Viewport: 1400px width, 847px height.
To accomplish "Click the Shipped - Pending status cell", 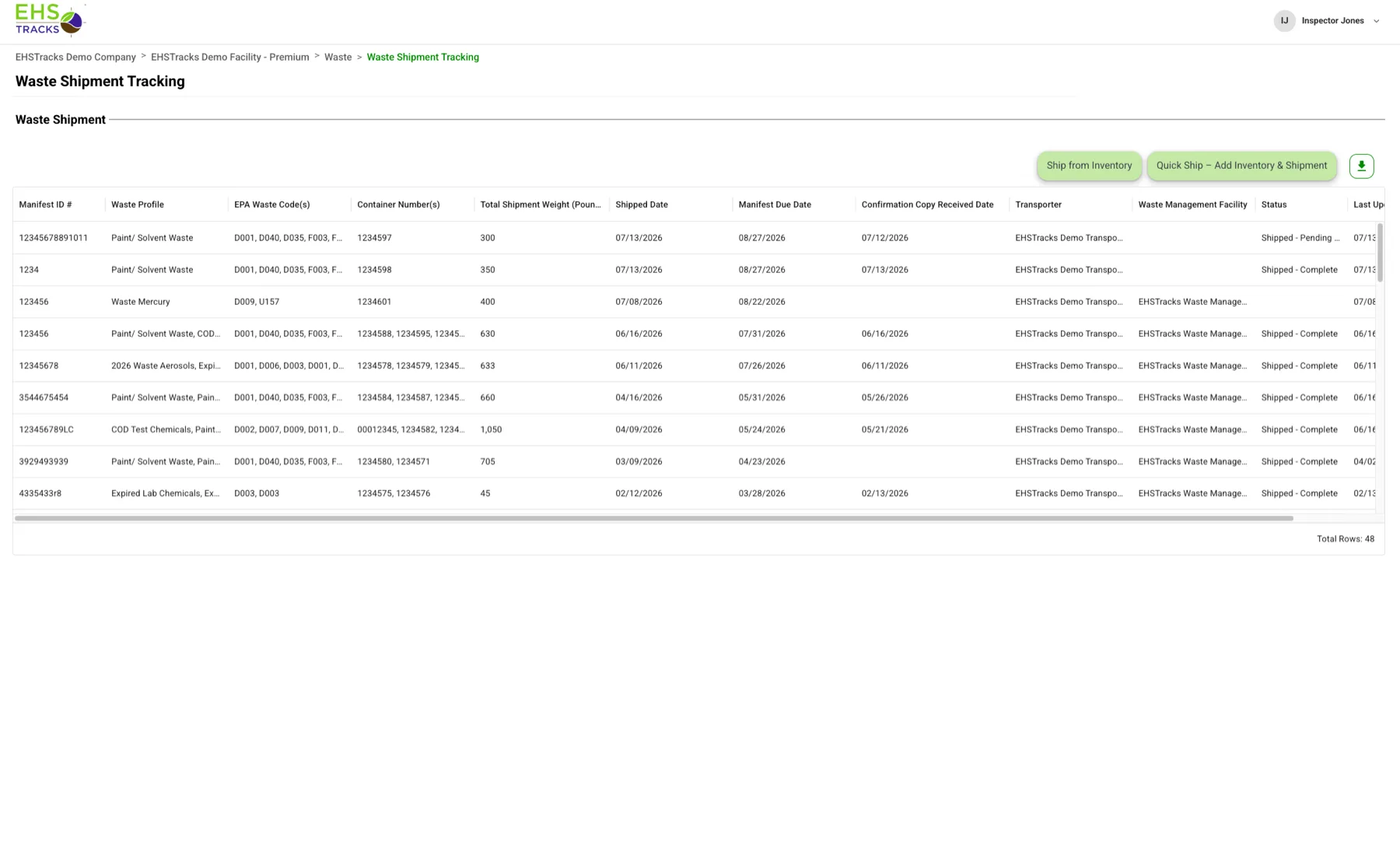I will [1300, 238].
